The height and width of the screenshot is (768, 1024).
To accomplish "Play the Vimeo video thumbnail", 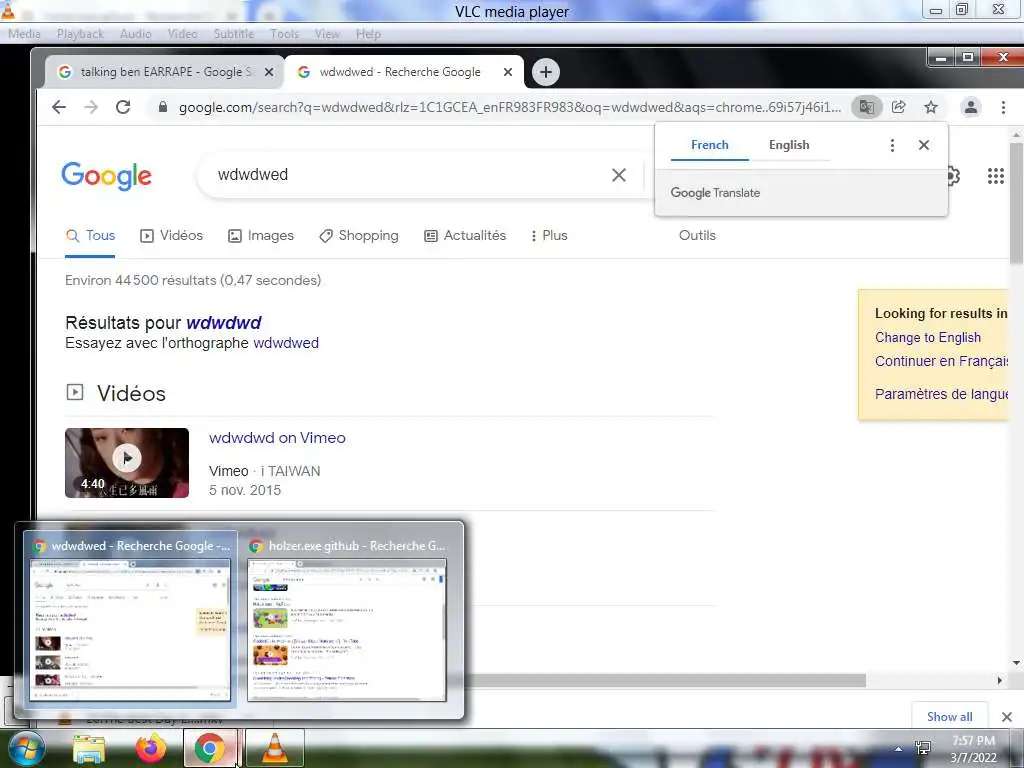I will (127, 463).
